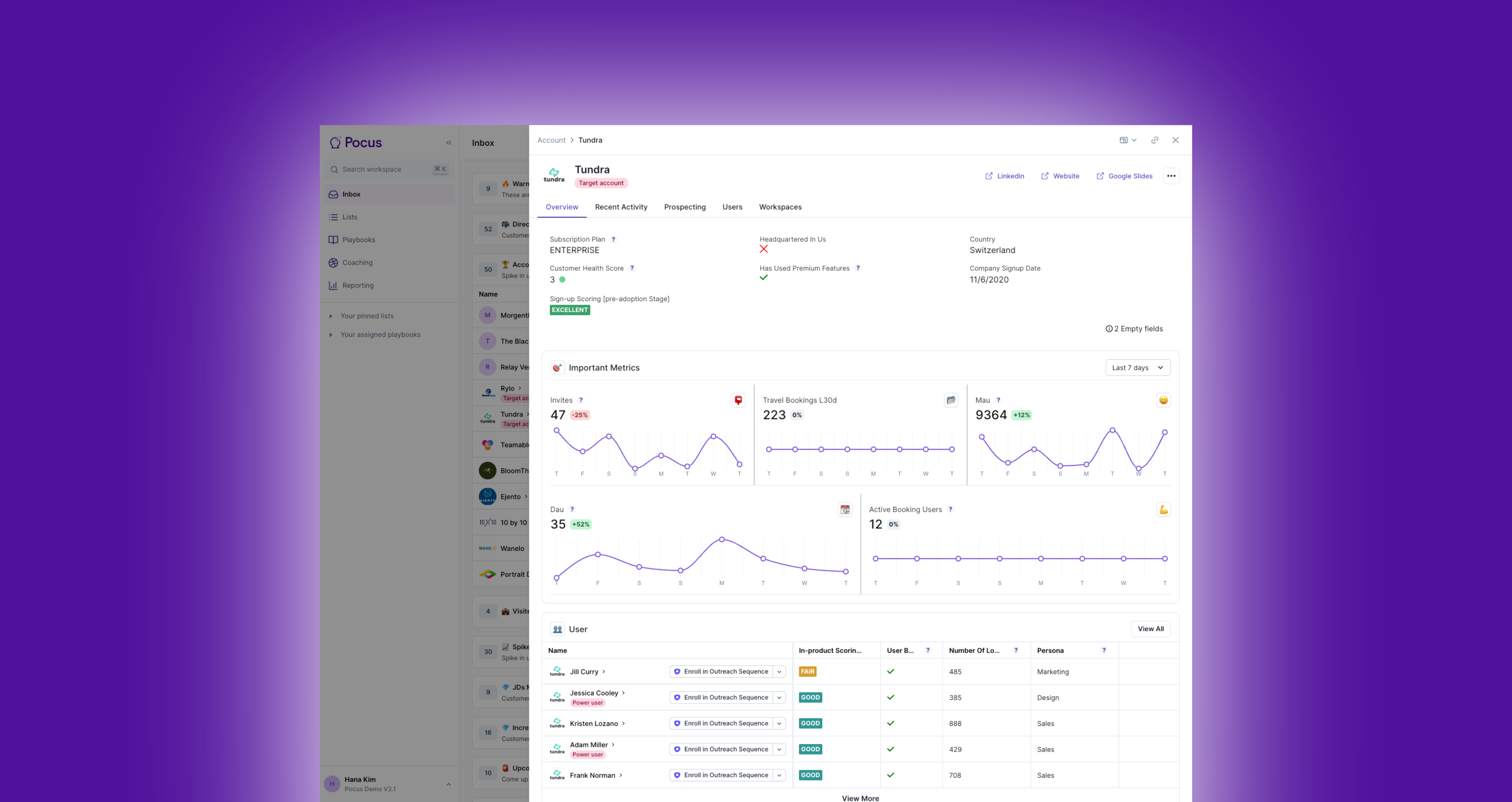Collapse the Pocus sidebar with double-chevron icon
1512x802 pixels.
(449, 143)
